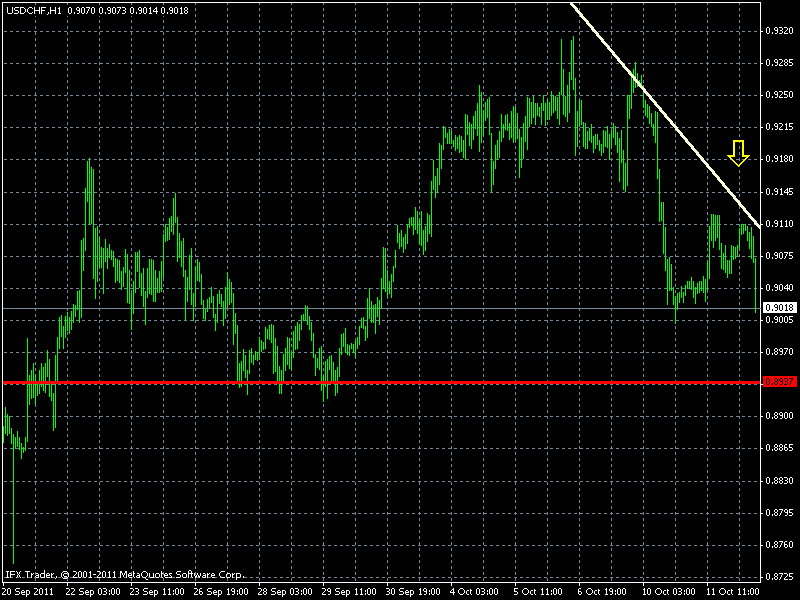Image resolution: width=800 pixels, height=600 pixels.
Task: Select the red horizontal support line
Action: coord(382,382)
